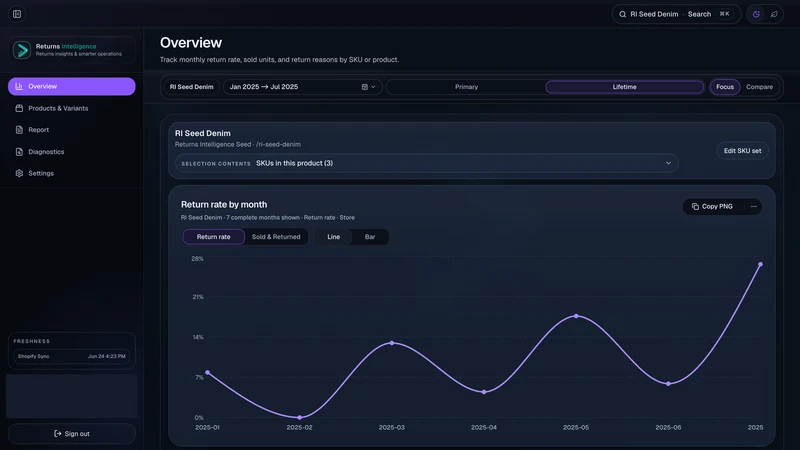Click the Sign out arrow icon
This screenshot has width=800, height=450.
58,434
